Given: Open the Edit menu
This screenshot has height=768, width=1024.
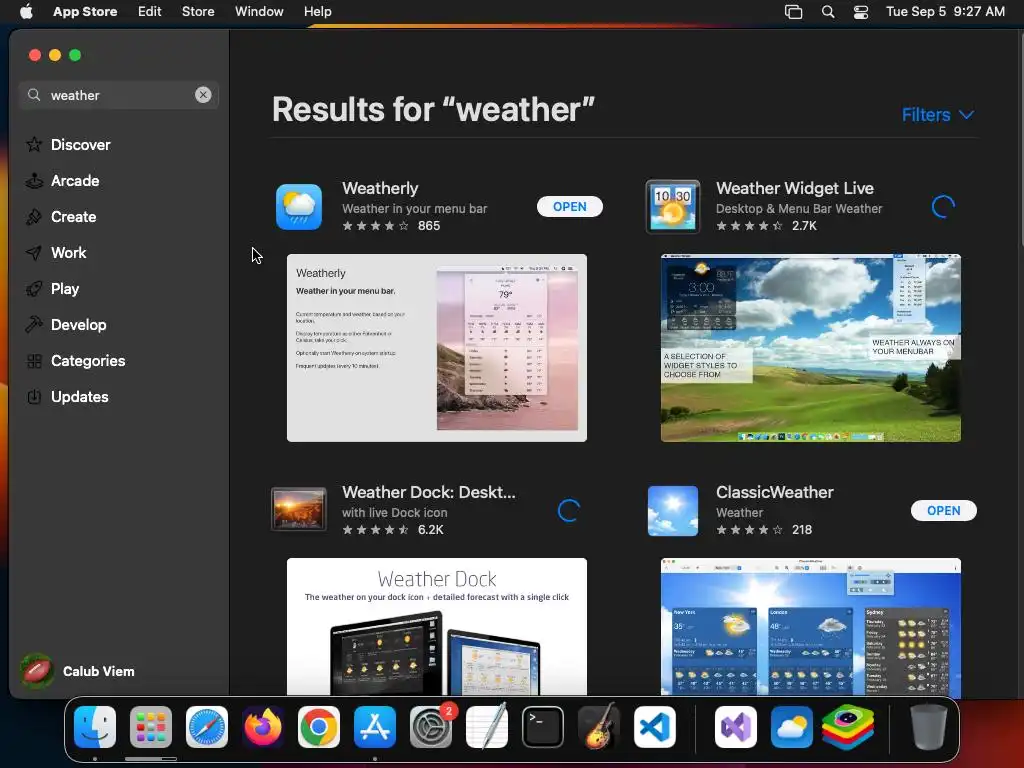Looking at the screenshot, I should point(150,12).
